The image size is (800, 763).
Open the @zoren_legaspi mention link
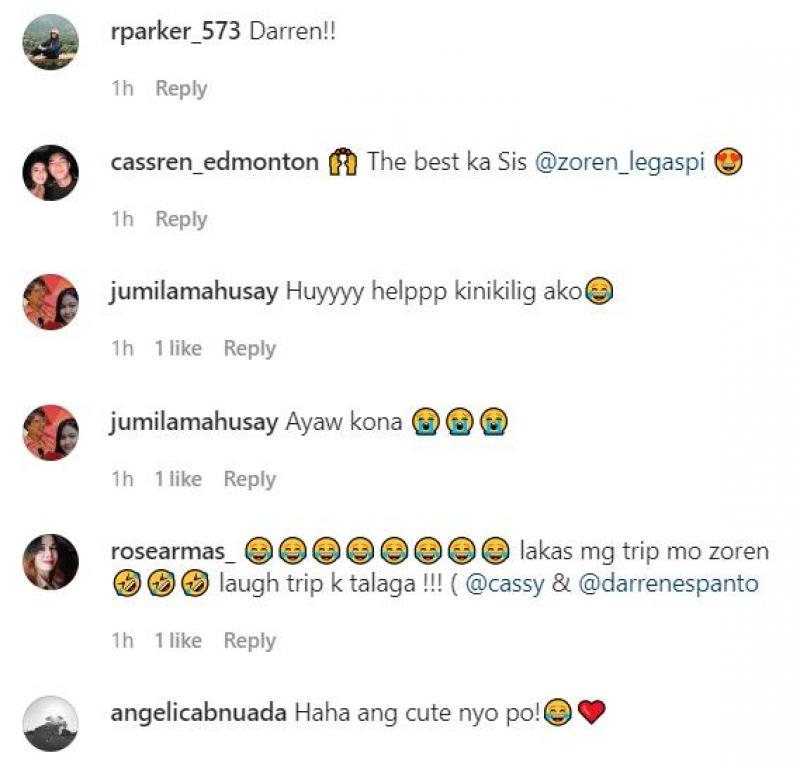point(620,162)
